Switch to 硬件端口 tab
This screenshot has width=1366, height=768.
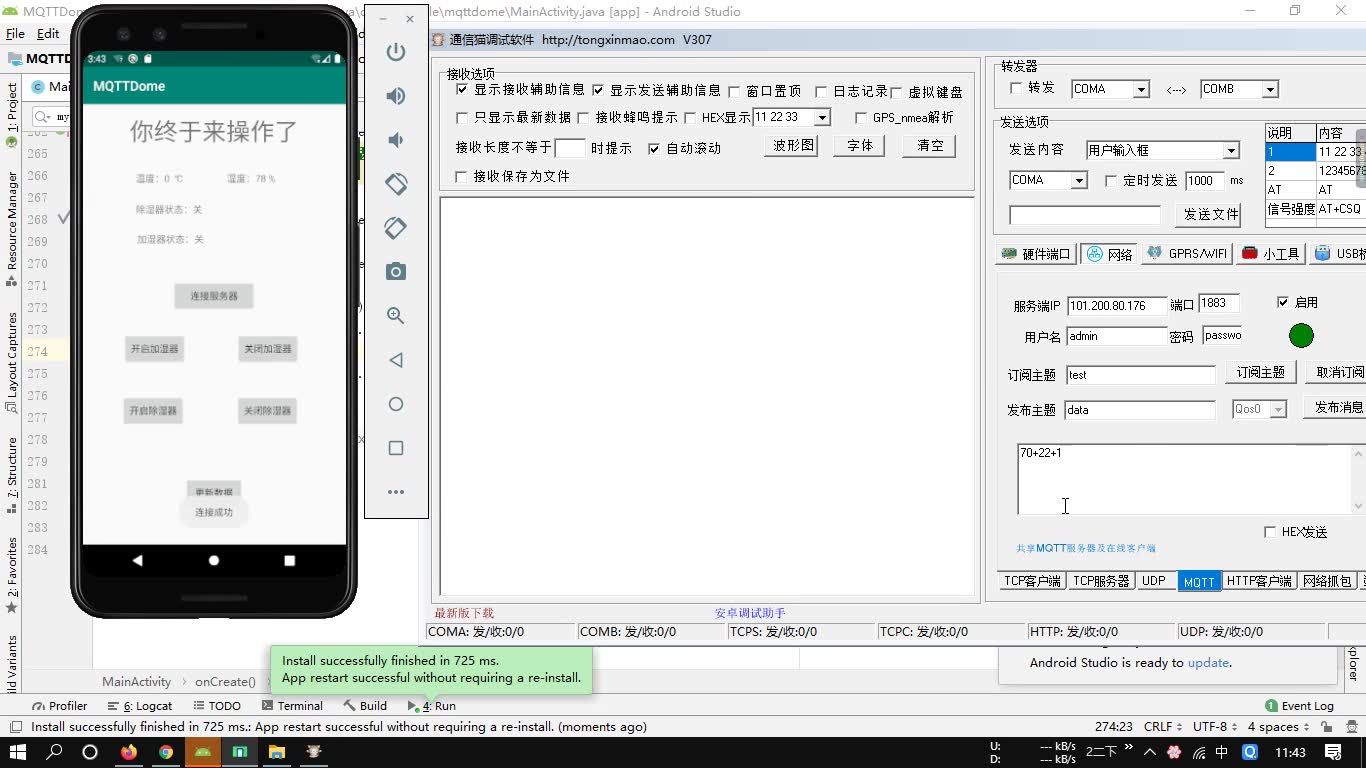point(1036,254)
